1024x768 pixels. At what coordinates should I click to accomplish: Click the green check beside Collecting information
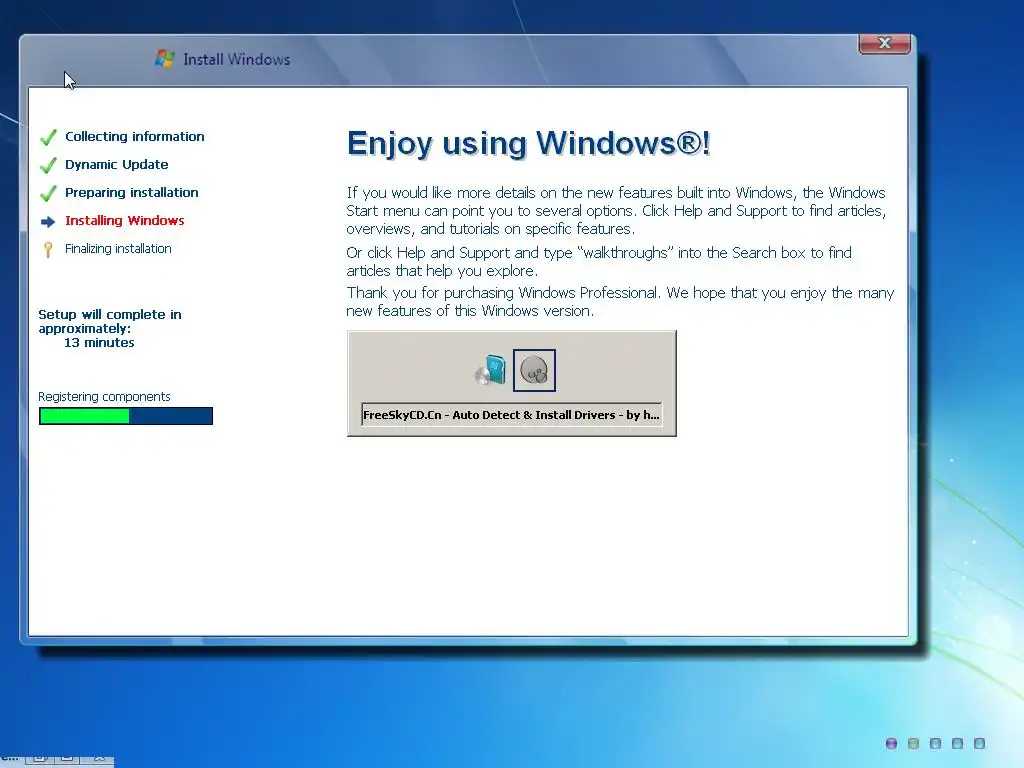48,137
